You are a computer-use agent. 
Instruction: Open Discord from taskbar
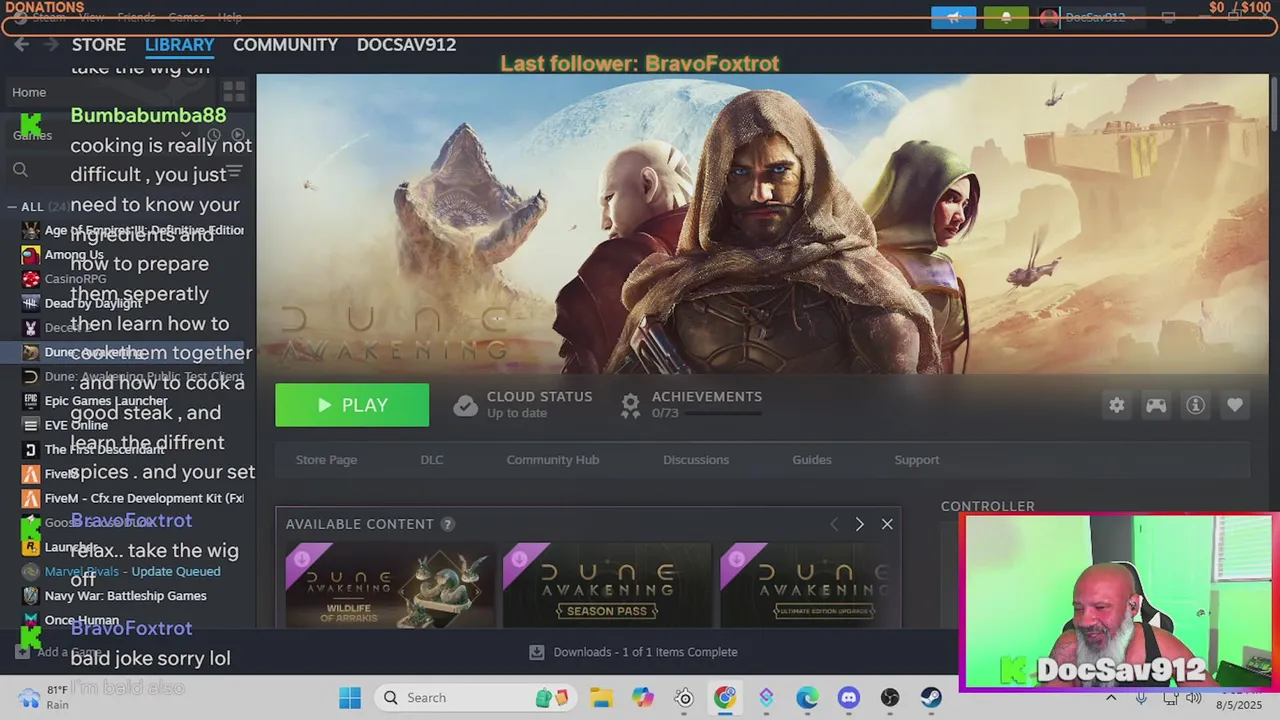click(849, 698)
